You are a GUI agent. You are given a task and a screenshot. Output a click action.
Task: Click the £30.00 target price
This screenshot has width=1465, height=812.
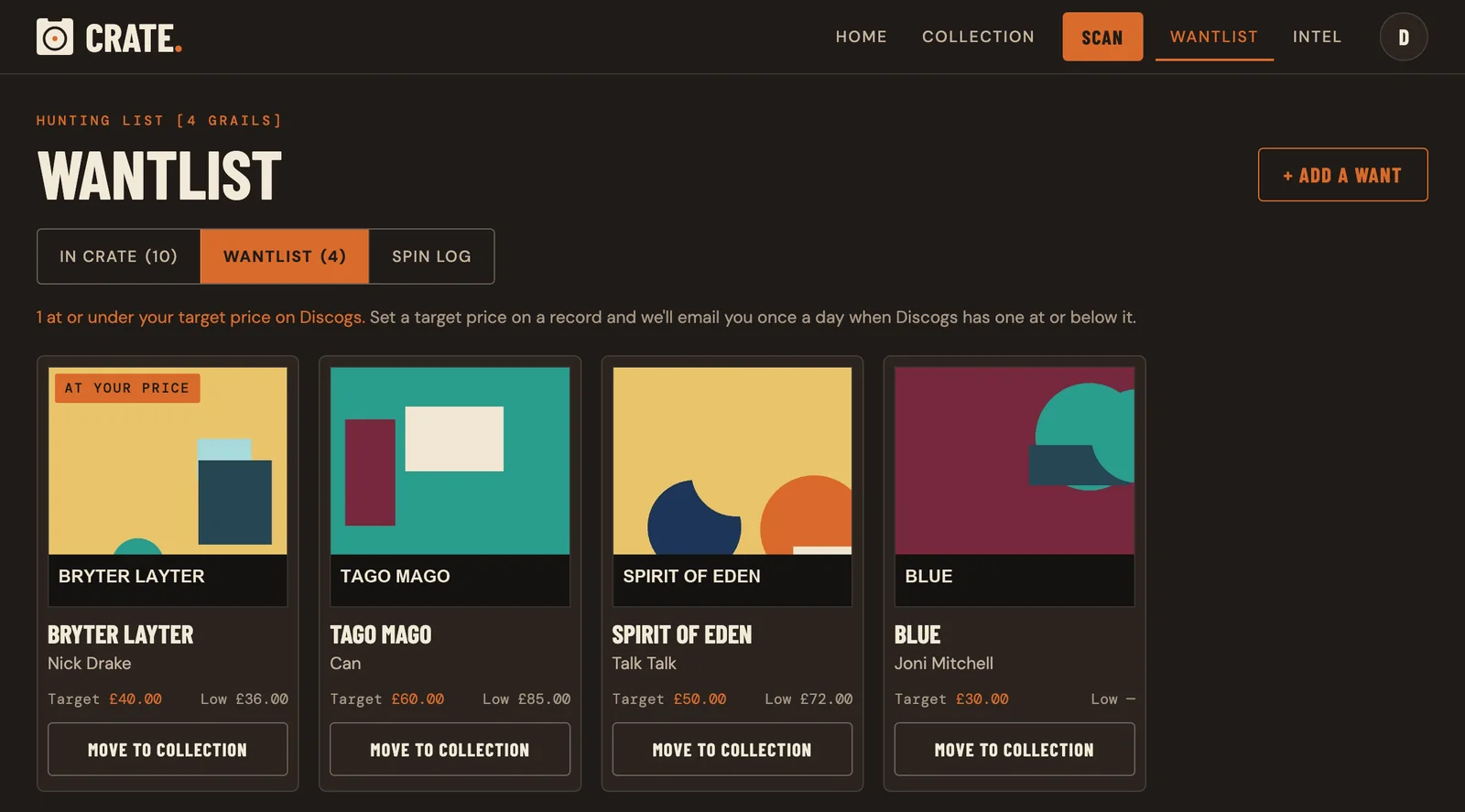tap(982, 698)
